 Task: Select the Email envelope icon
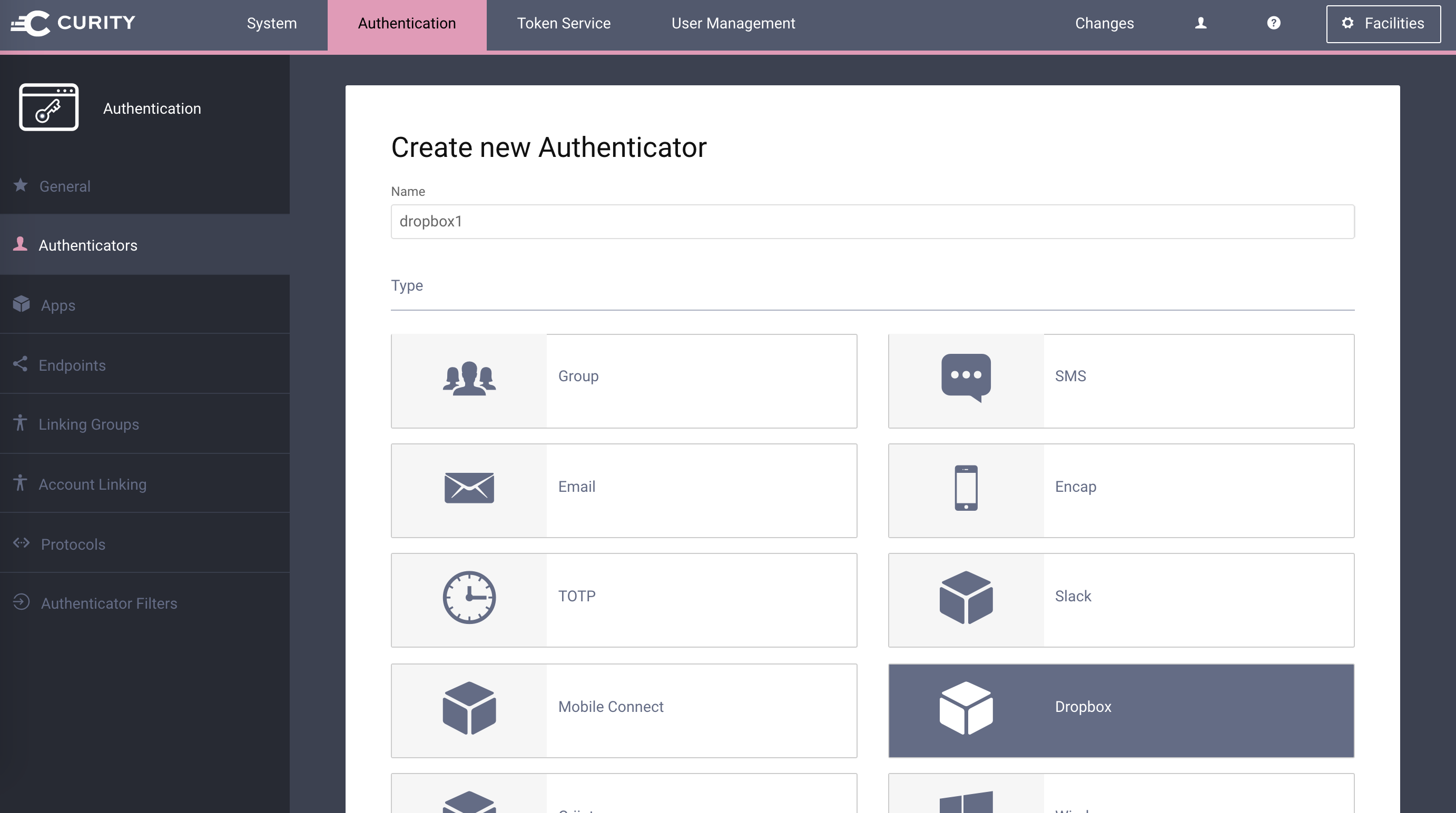(469, 488)
